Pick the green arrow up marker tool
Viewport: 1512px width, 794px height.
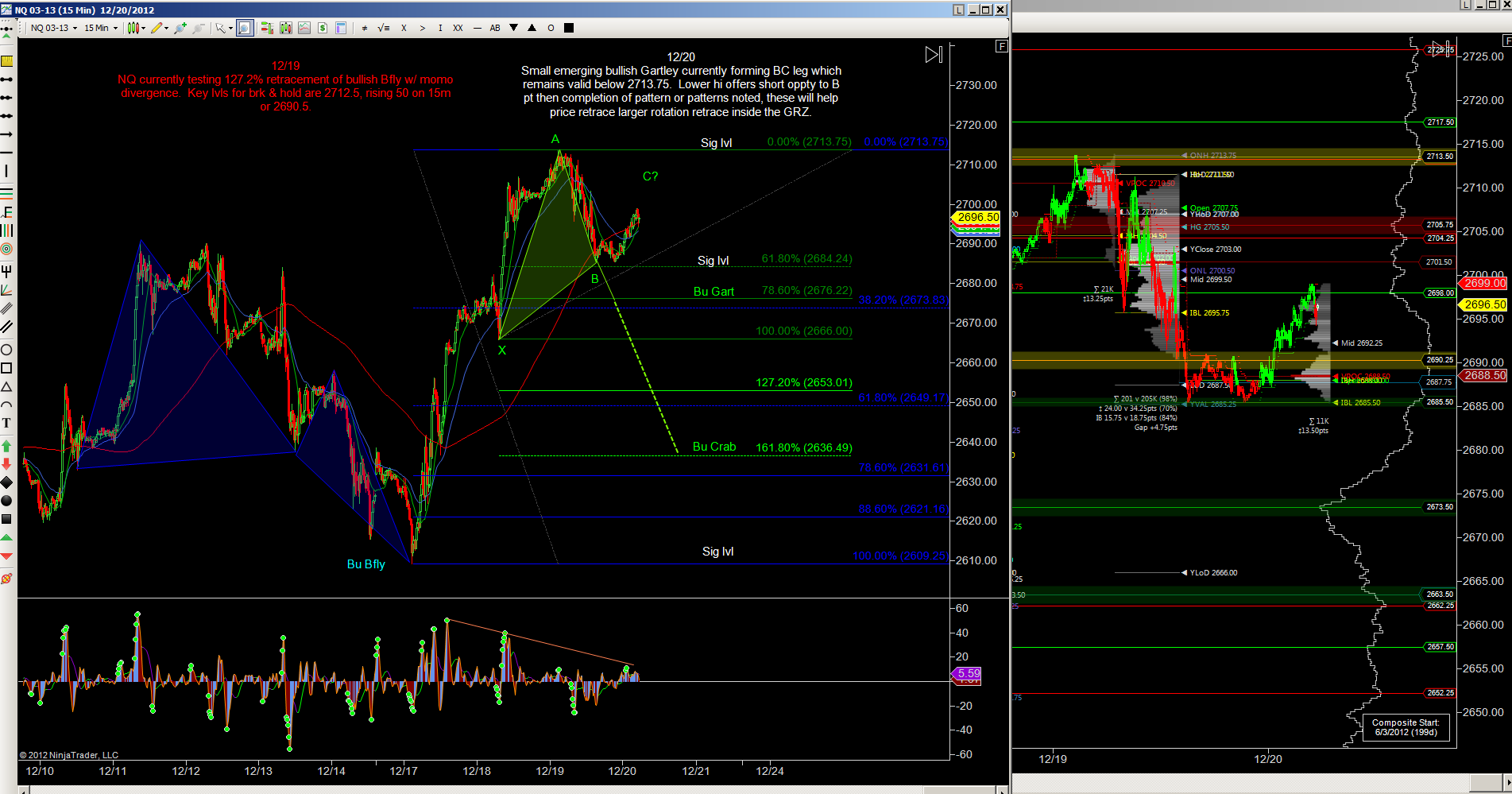(7, 446)
